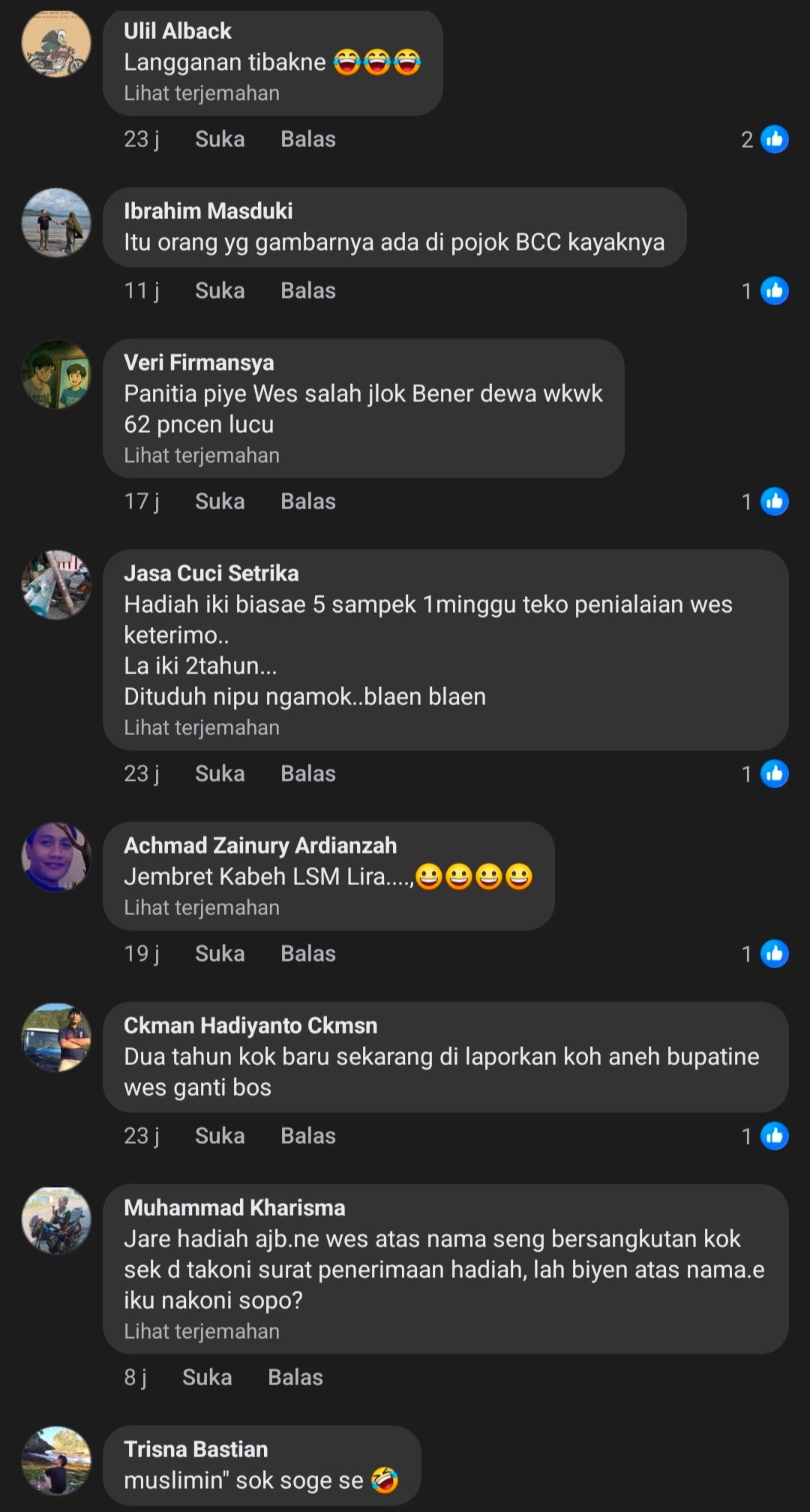The image size is (810, 1512).
Task: Like Ulil Alback's comment using Suka
Action: coord(220,139)
